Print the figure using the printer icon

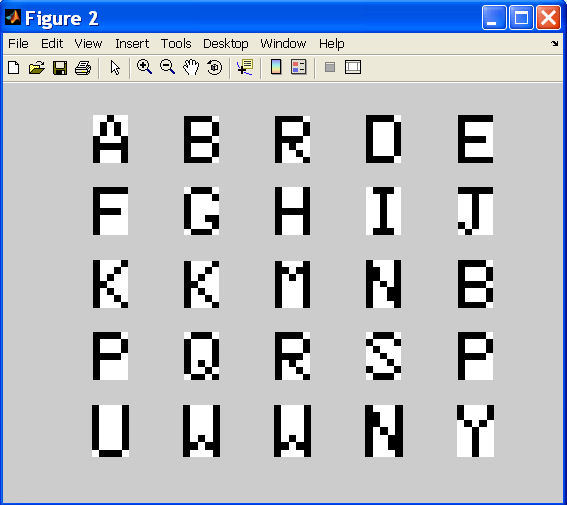click(x=83, y=68)
